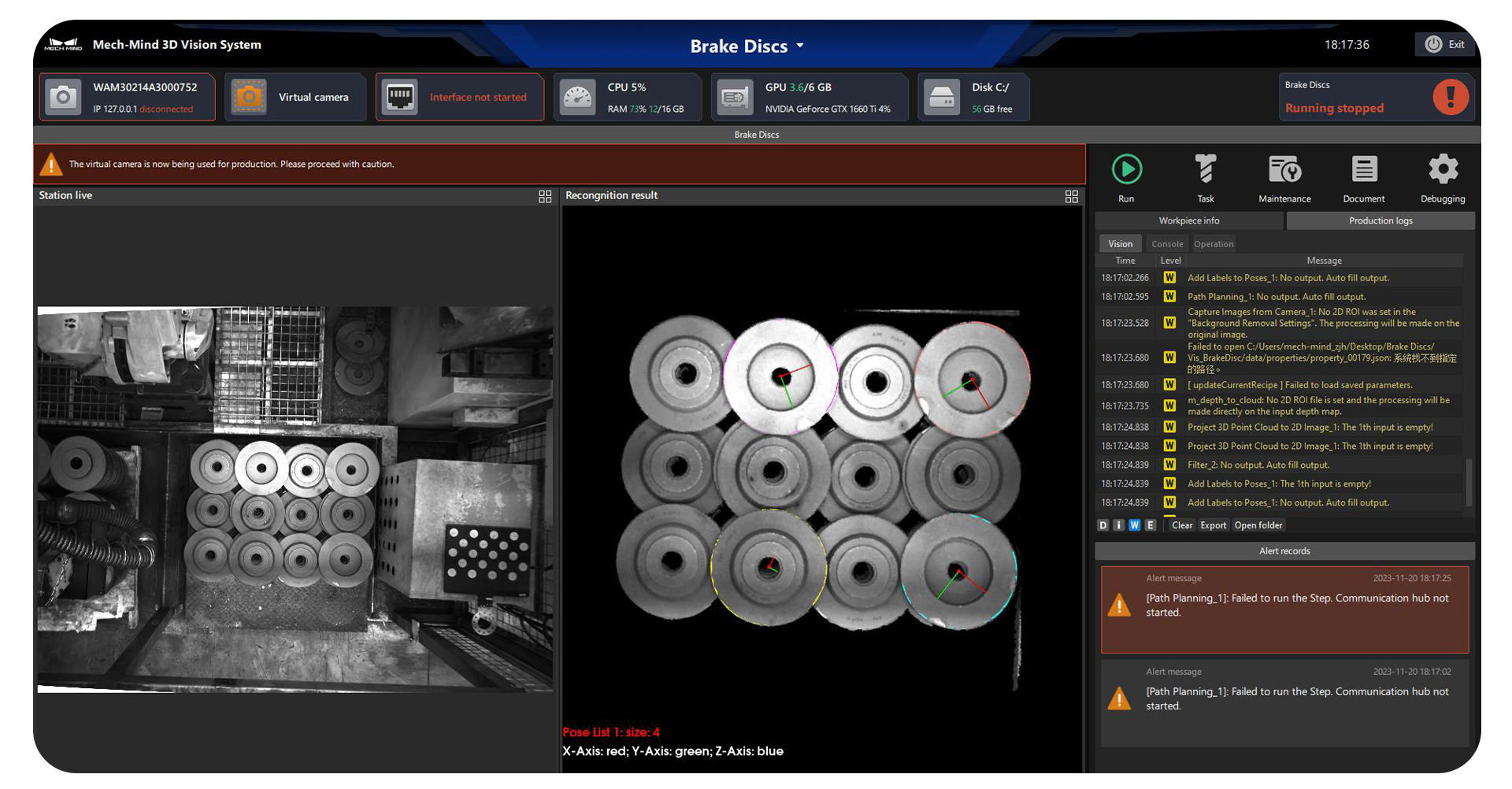
Task: Click the Interface not started network icon
Action: coord(401,97)
